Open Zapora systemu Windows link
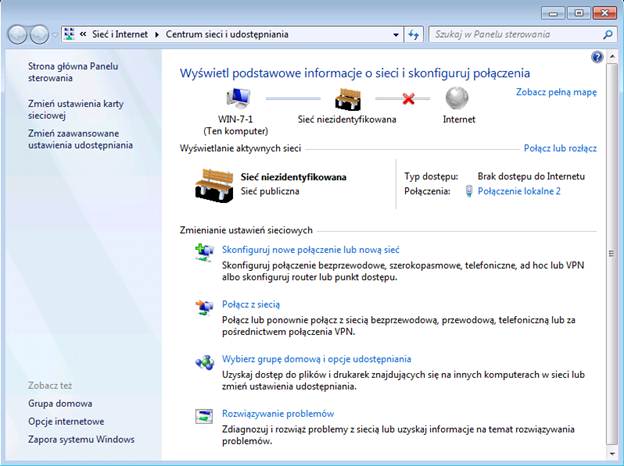The width and height of the screenshot is (624, 466). (x=81, y=439)
